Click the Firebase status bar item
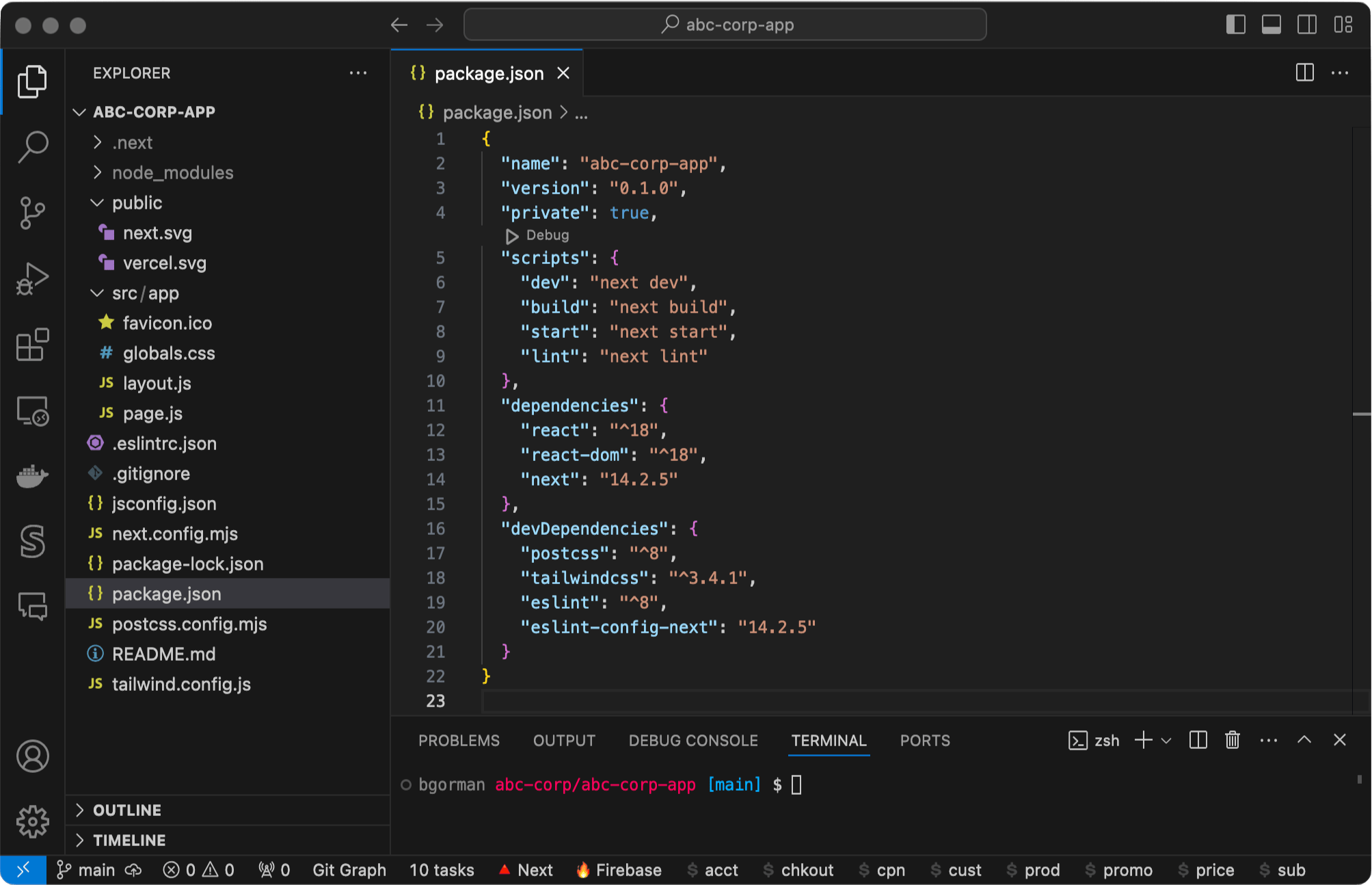This screenshot has height=885, width=1372. (x=619, y=870)
